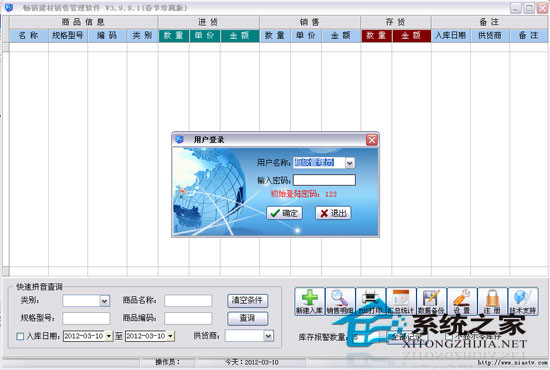Open the 供货商 dropdown list
550x370 pixels.
[268, 336]
